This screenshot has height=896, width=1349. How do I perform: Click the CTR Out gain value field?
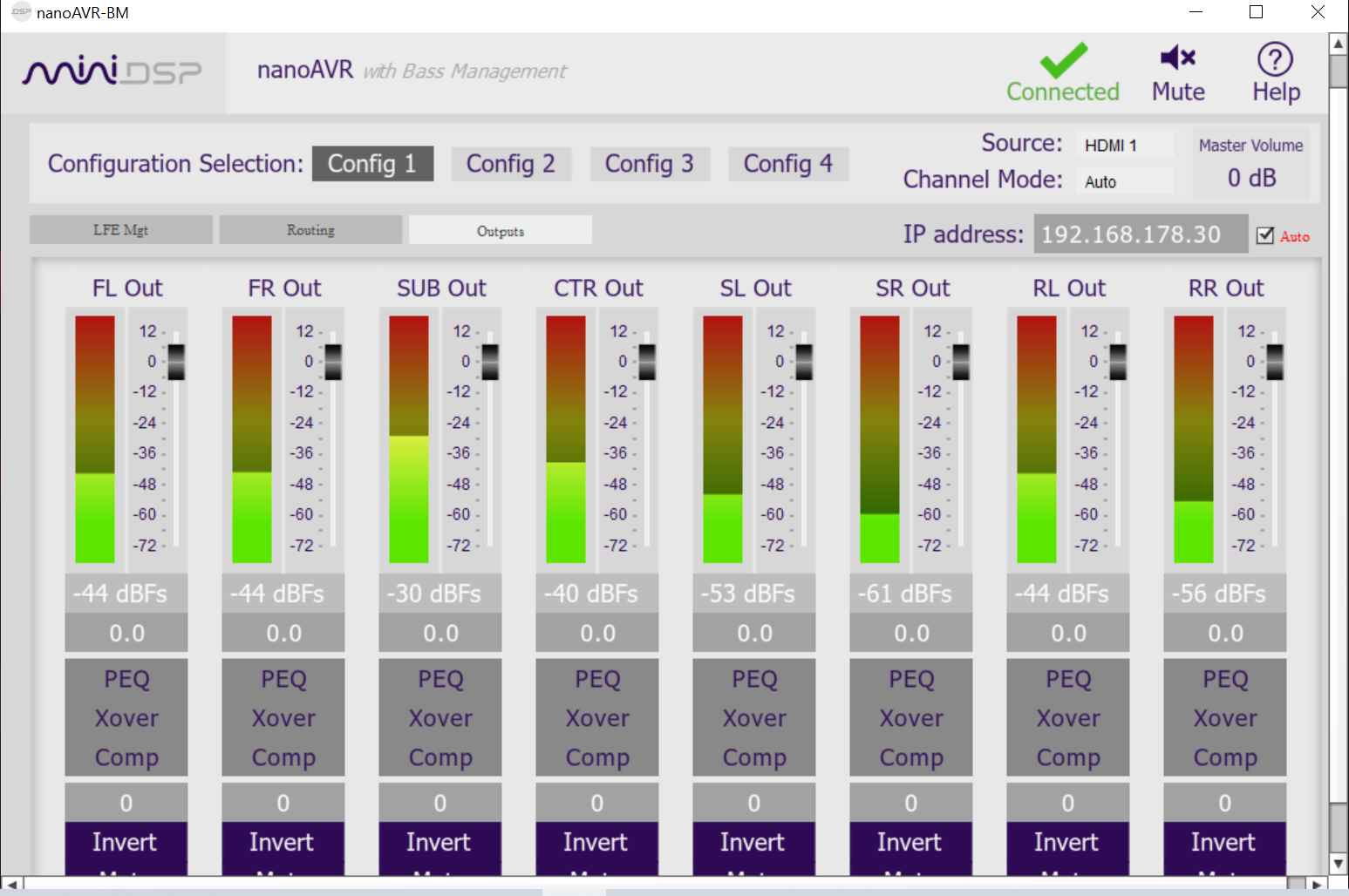597,633
